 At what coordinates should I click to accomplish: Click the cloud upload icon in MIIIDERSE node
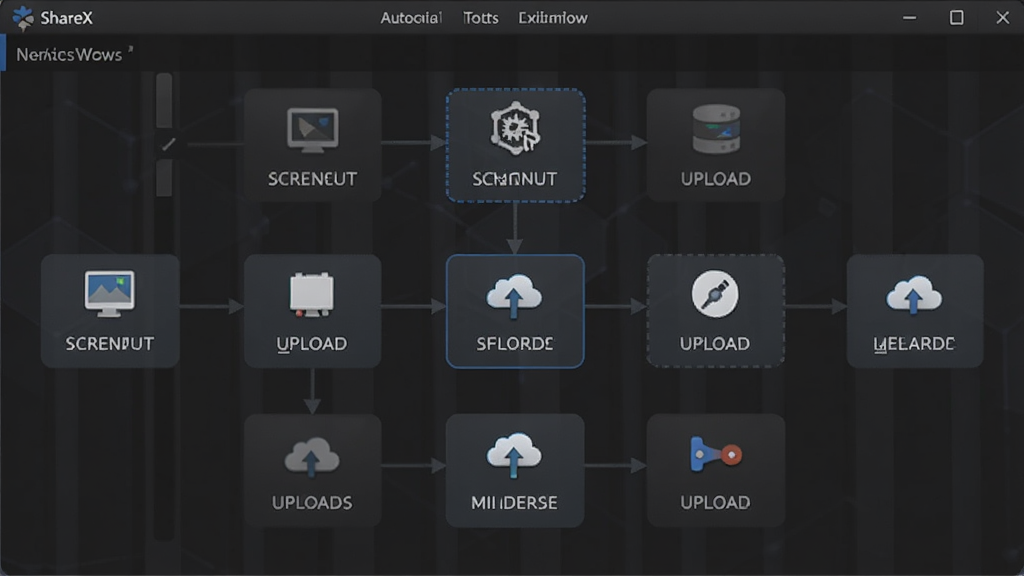pos(514,454)
